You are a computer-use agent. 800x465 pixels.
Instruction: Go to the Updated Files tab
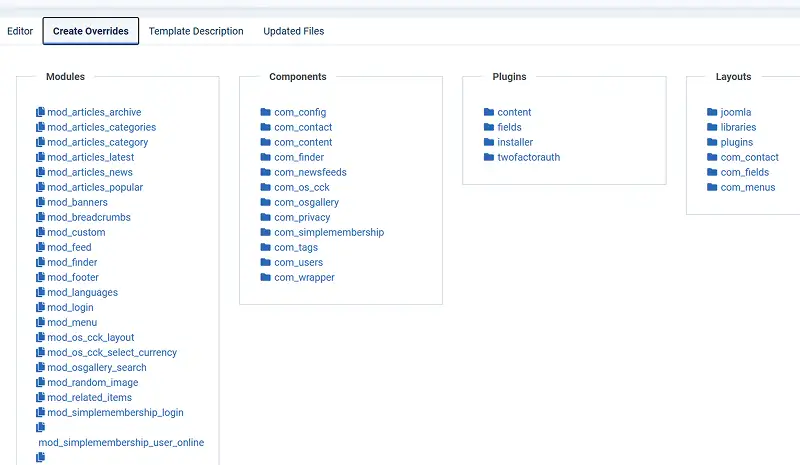[293, 31]
